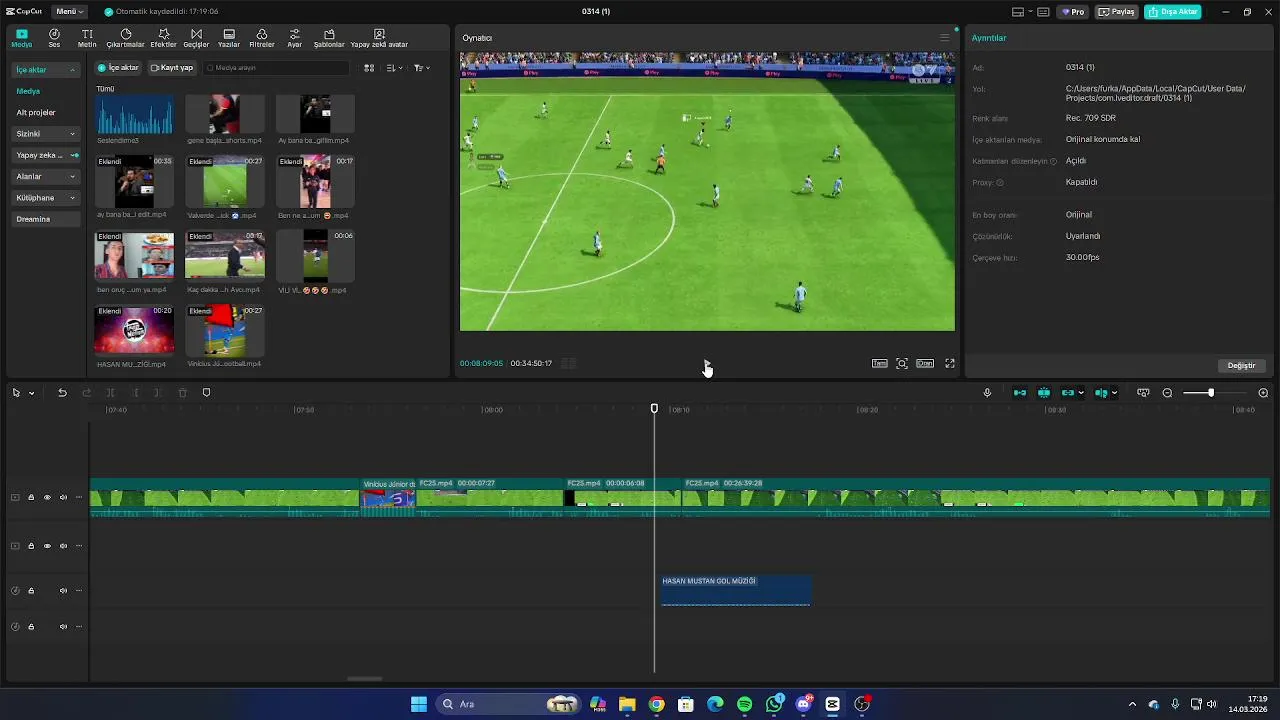Open the Çıkartmalar stickers tab
Screen dimensions: 1280x720
[x=126, y=38]
